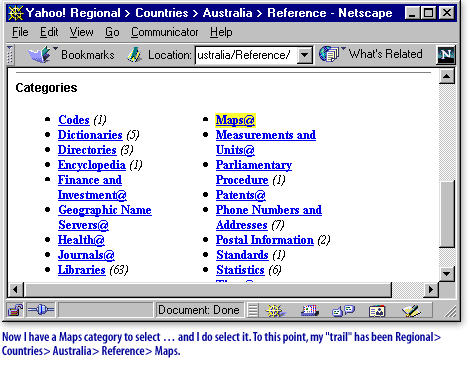Click the Document: Done status text

pyautogui.click(x=199, y=310)
